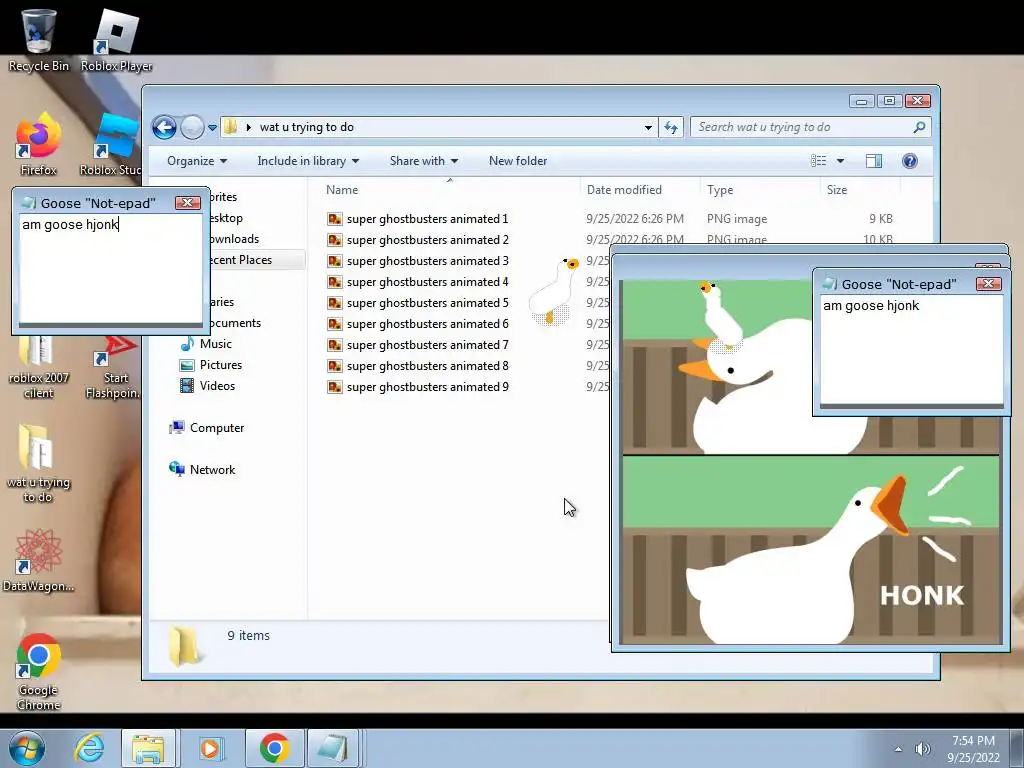Sort by the Date modified column header

point(640,190)
